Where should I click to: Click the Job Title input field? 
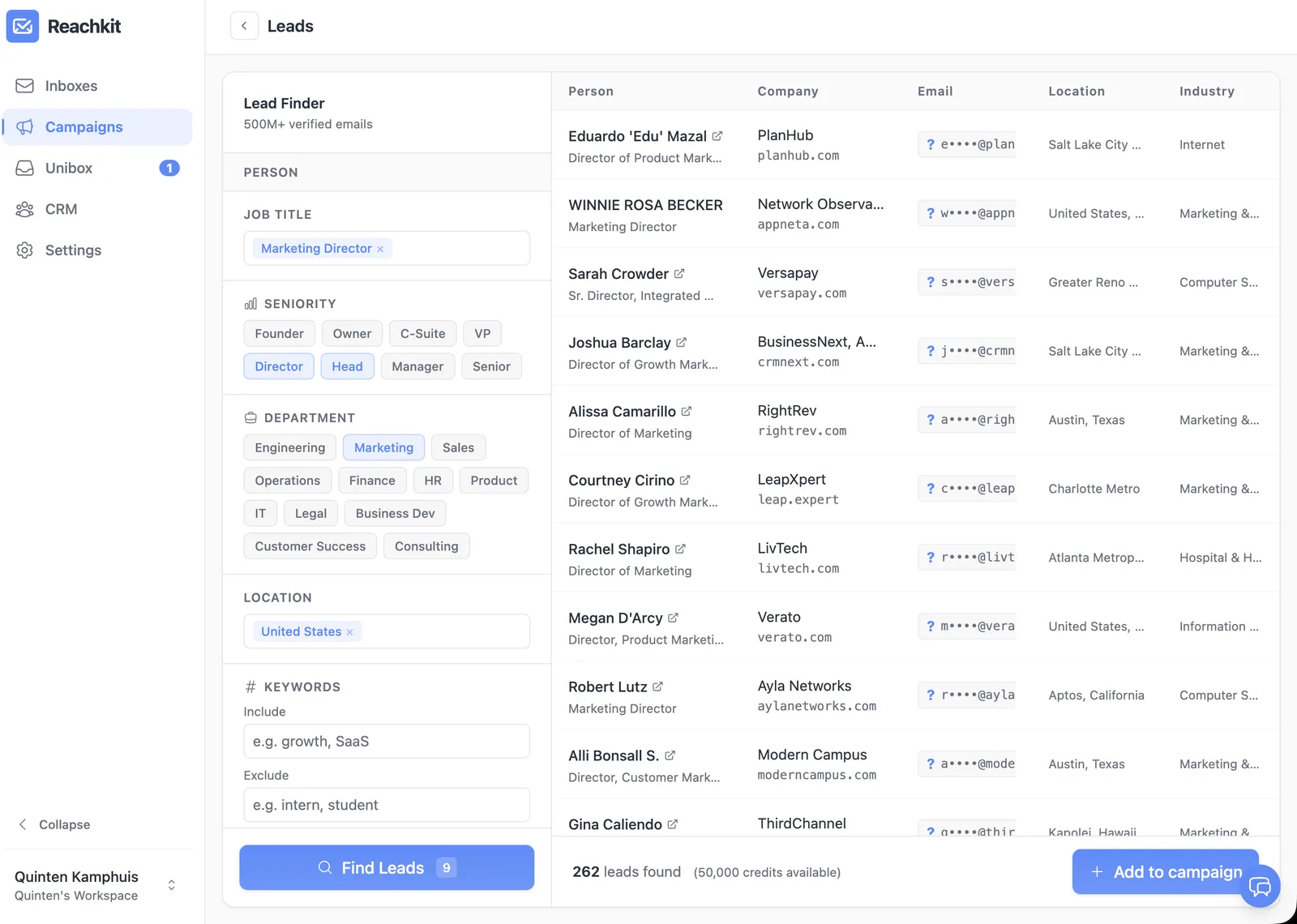[387, 248]
